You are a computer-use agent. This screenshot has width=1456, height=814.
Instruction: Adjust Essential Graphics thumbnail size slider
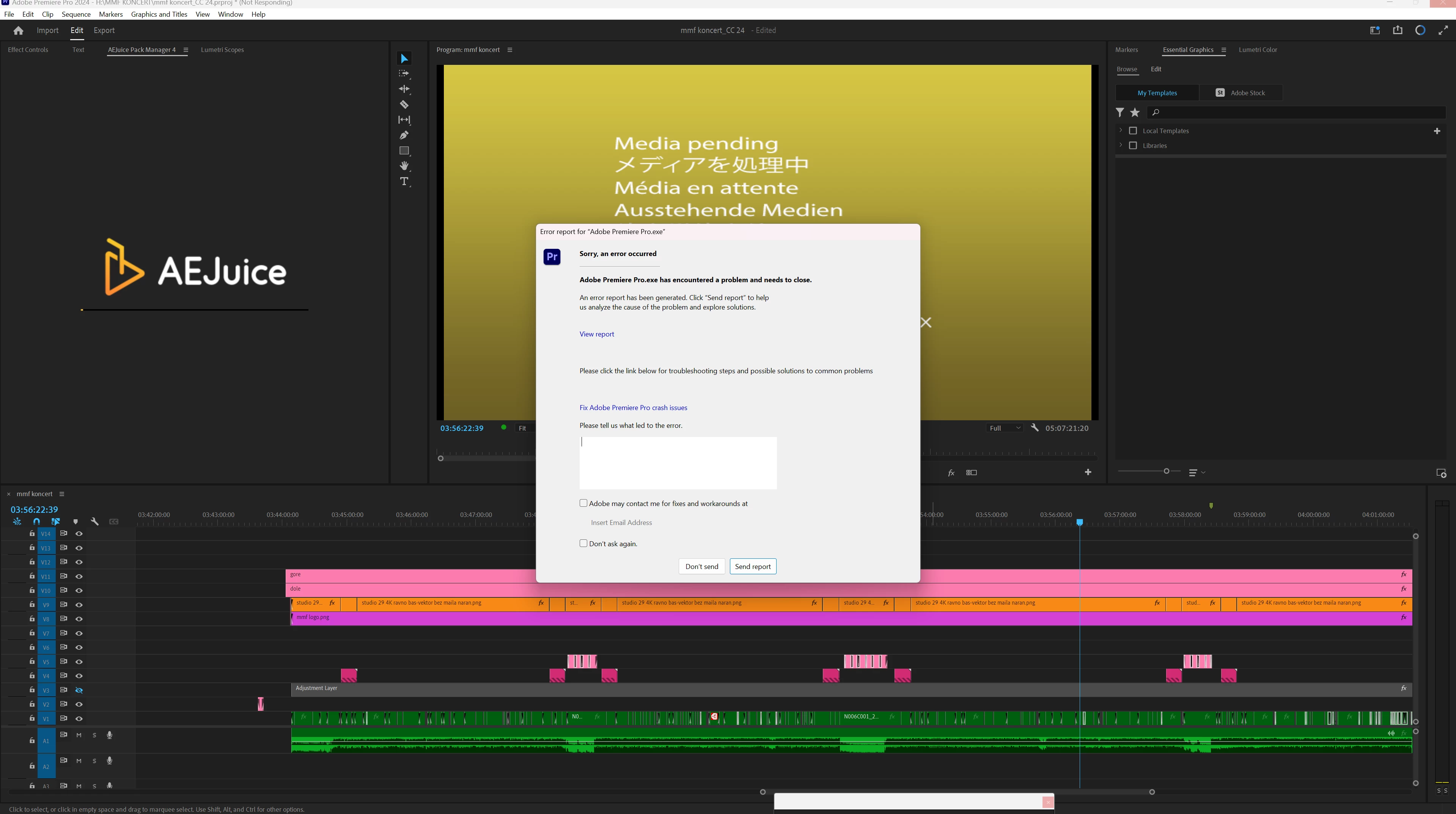[x=1166, y=471]
